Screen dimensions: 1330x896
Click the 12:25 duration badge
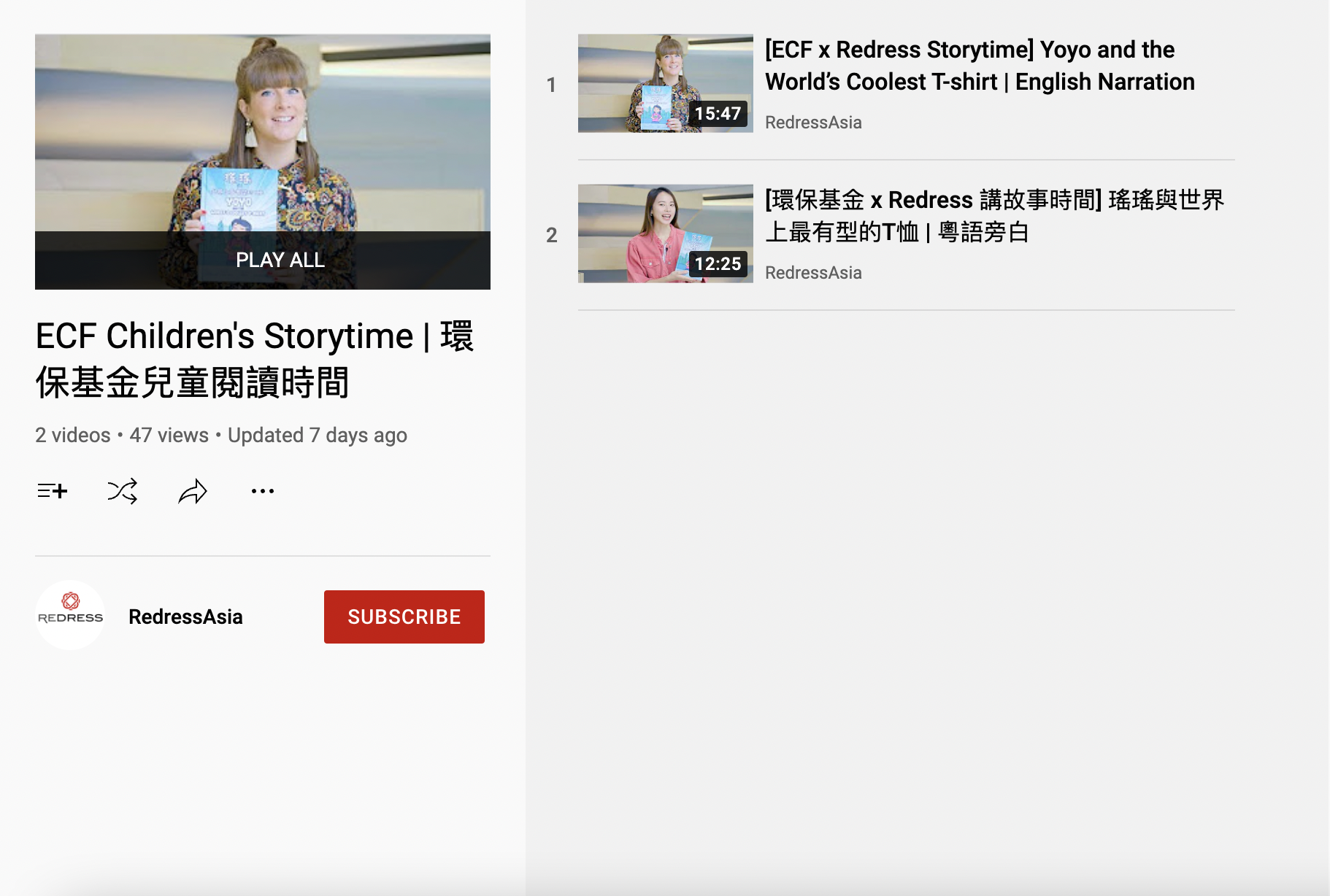(718, 264)
